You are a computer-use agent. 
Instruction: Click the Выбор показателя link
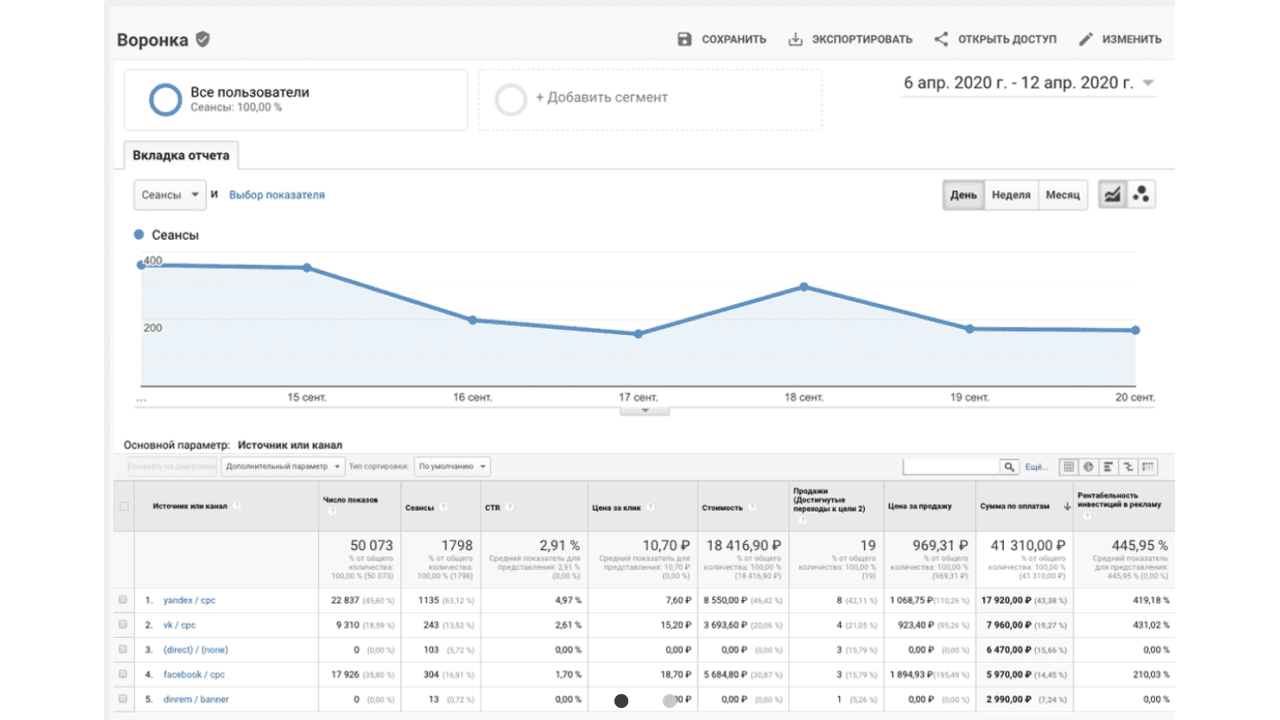[x=277, y=195]
